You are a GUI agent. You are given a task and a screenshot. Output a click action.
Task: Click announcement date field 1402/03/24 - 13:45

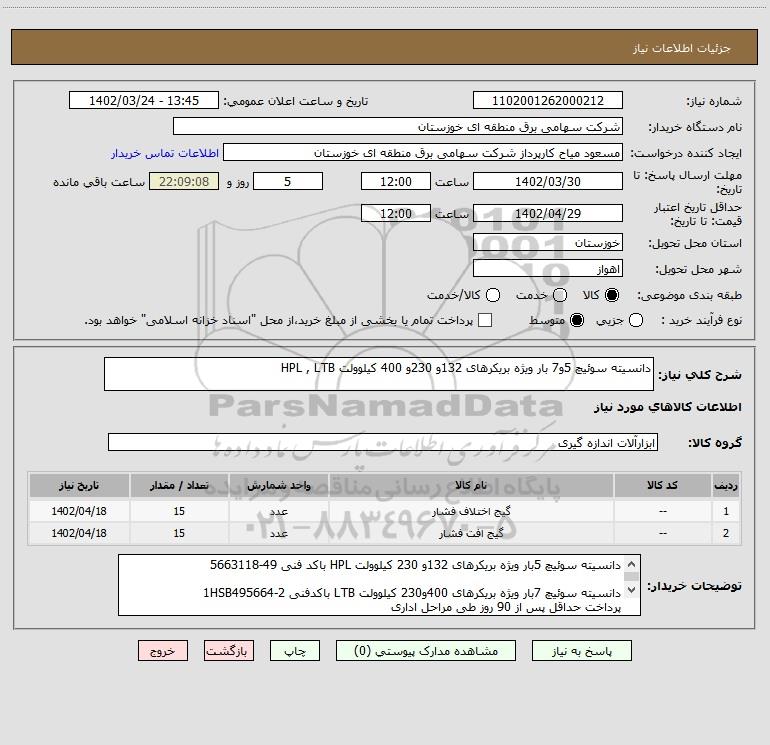[144, 101]
